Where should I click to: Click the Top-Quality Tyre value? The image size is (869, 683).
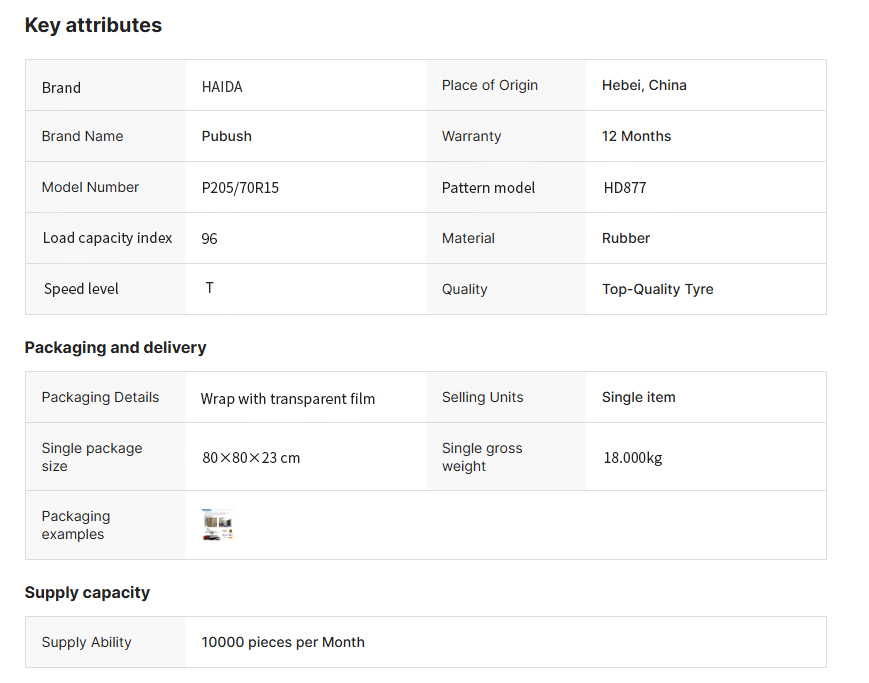[x=657, y=289]
